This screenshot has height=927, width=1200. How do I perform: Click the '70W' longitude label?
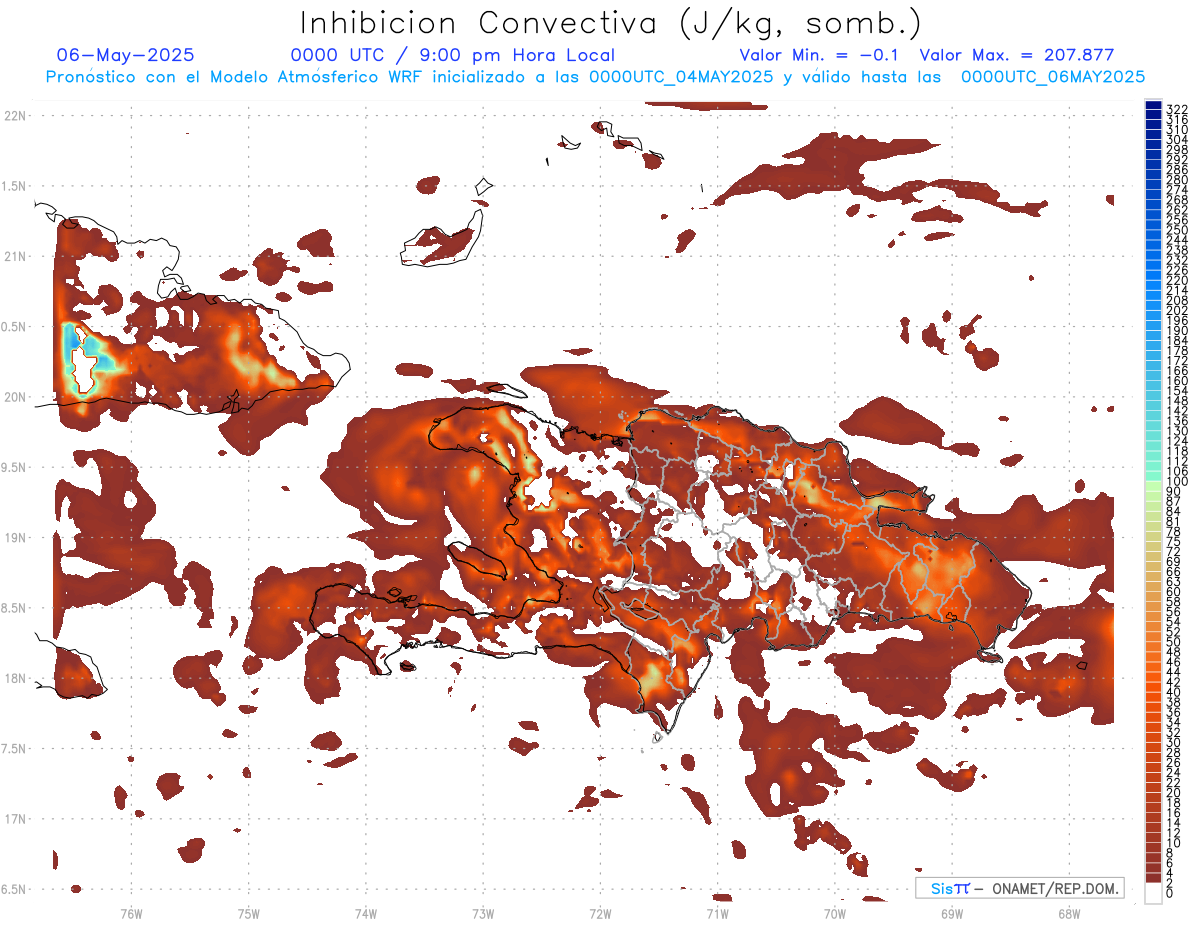click(835, 913)
